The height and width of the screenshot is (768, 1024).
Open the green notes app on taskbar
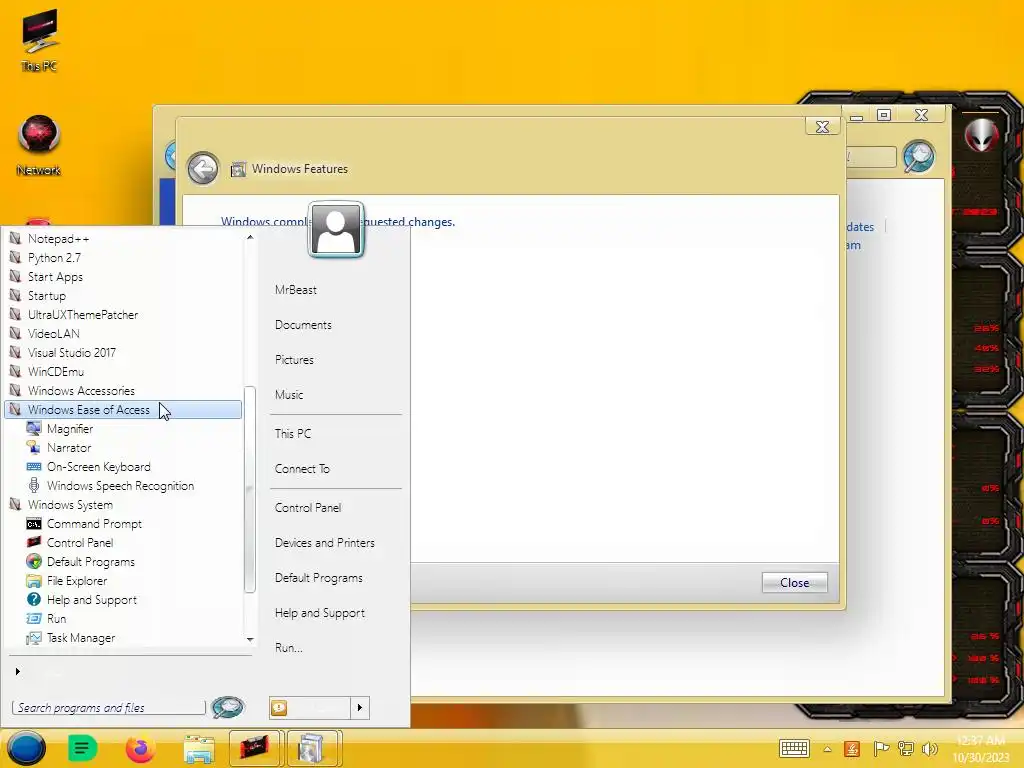tap(82, 748)
